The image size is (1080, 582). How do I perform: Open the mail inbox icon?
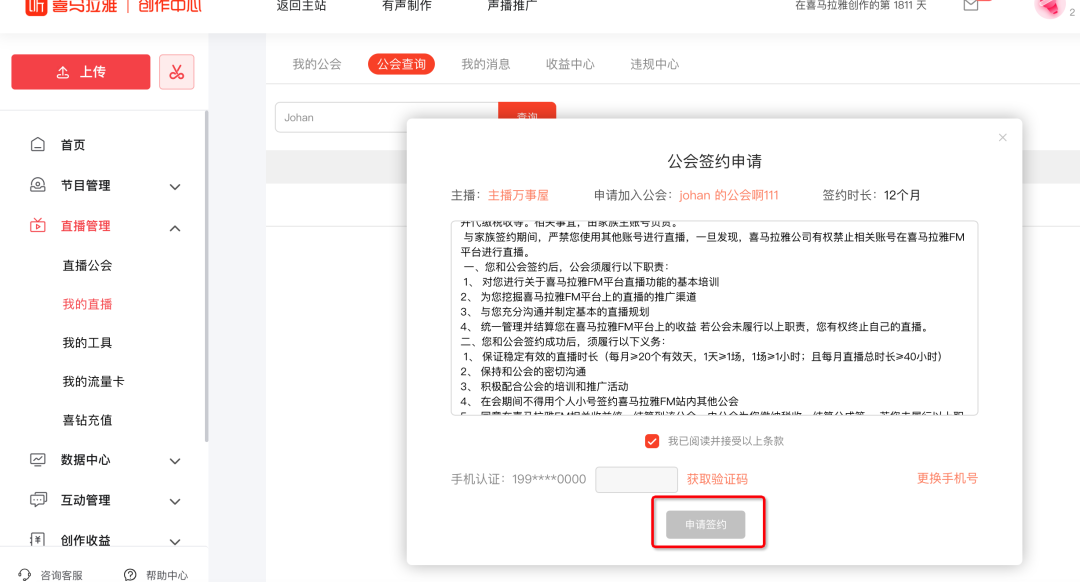click(x=970, y=6)
